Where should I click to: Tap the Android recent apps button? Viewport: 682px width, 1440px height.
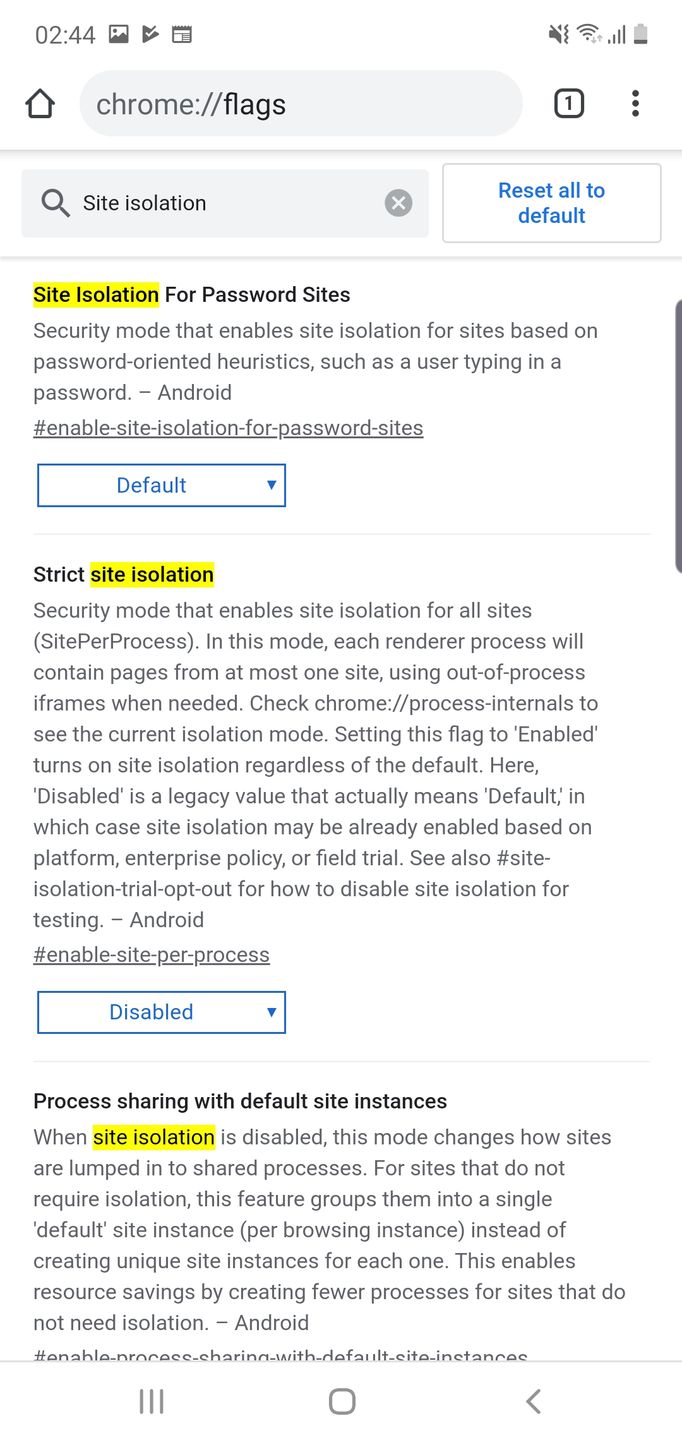(x=151, y=1401)
